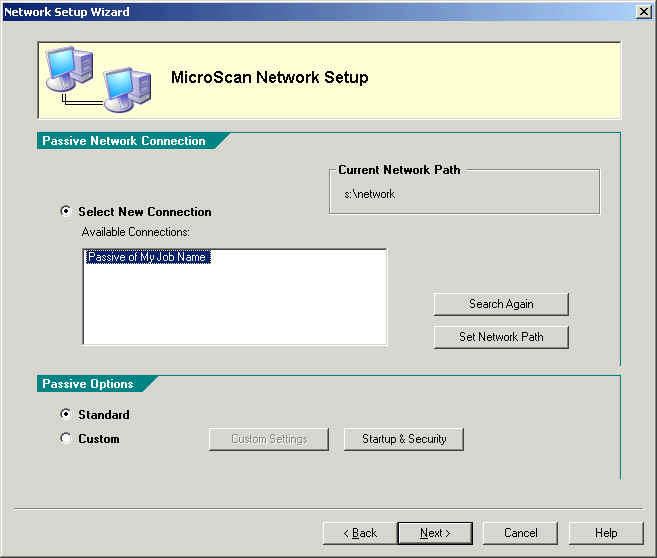This screenshot has height=558, width=657.
Task: Select the 'Select New Connection' radio button
Action: (66, 211)
